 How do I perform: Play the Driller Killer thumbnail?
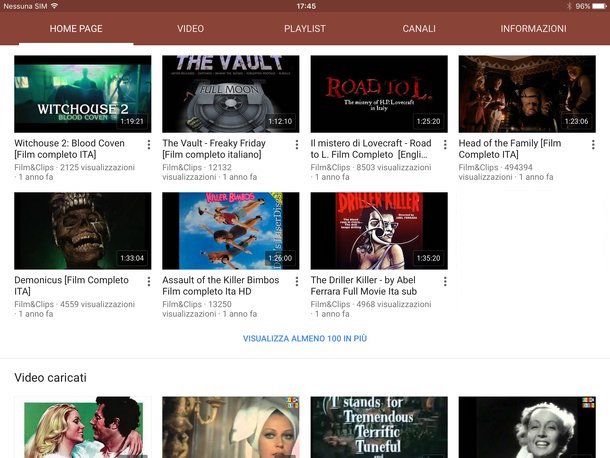click(x=379, y=231)
